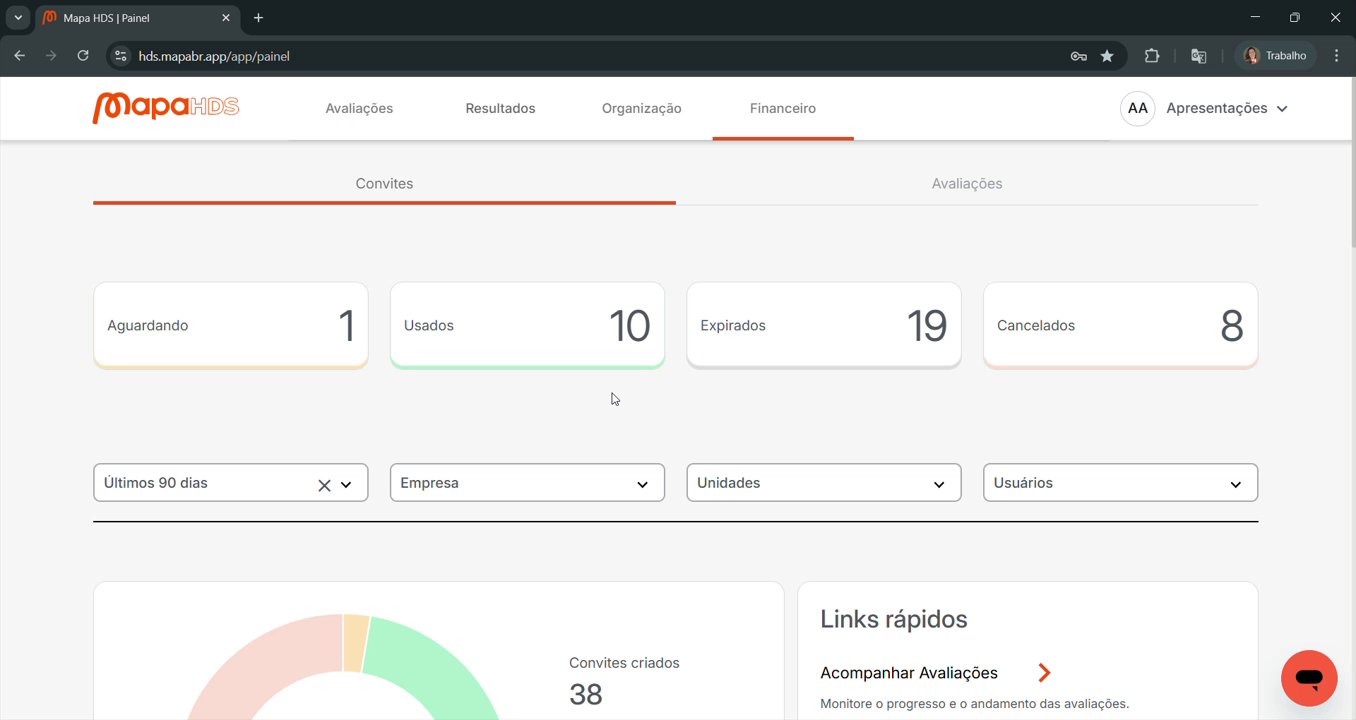1356x720 pixels.
Task: Click the Cancelados card
Action: (x=1120, y=325)
